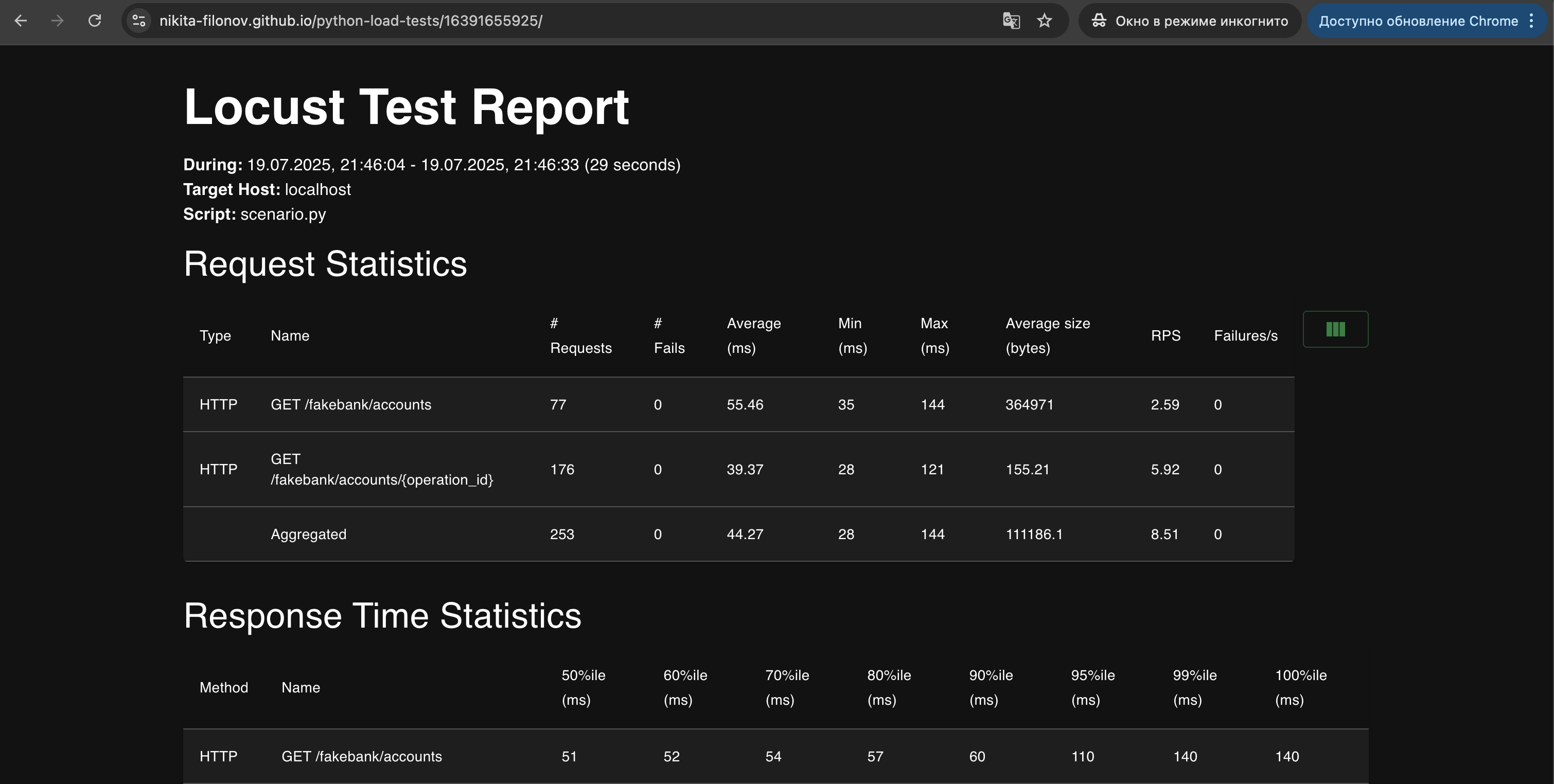Click the browser back arrow

[21, 21]
